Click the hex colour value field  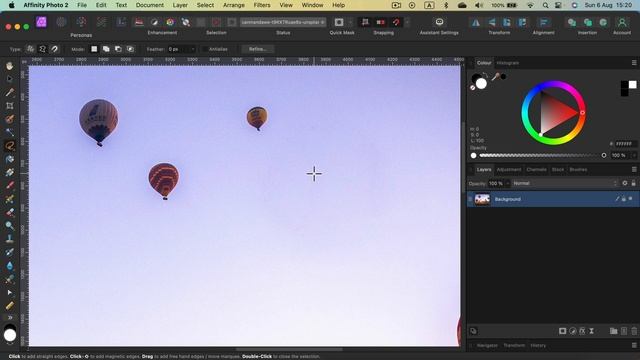click(x=626, y=144)
